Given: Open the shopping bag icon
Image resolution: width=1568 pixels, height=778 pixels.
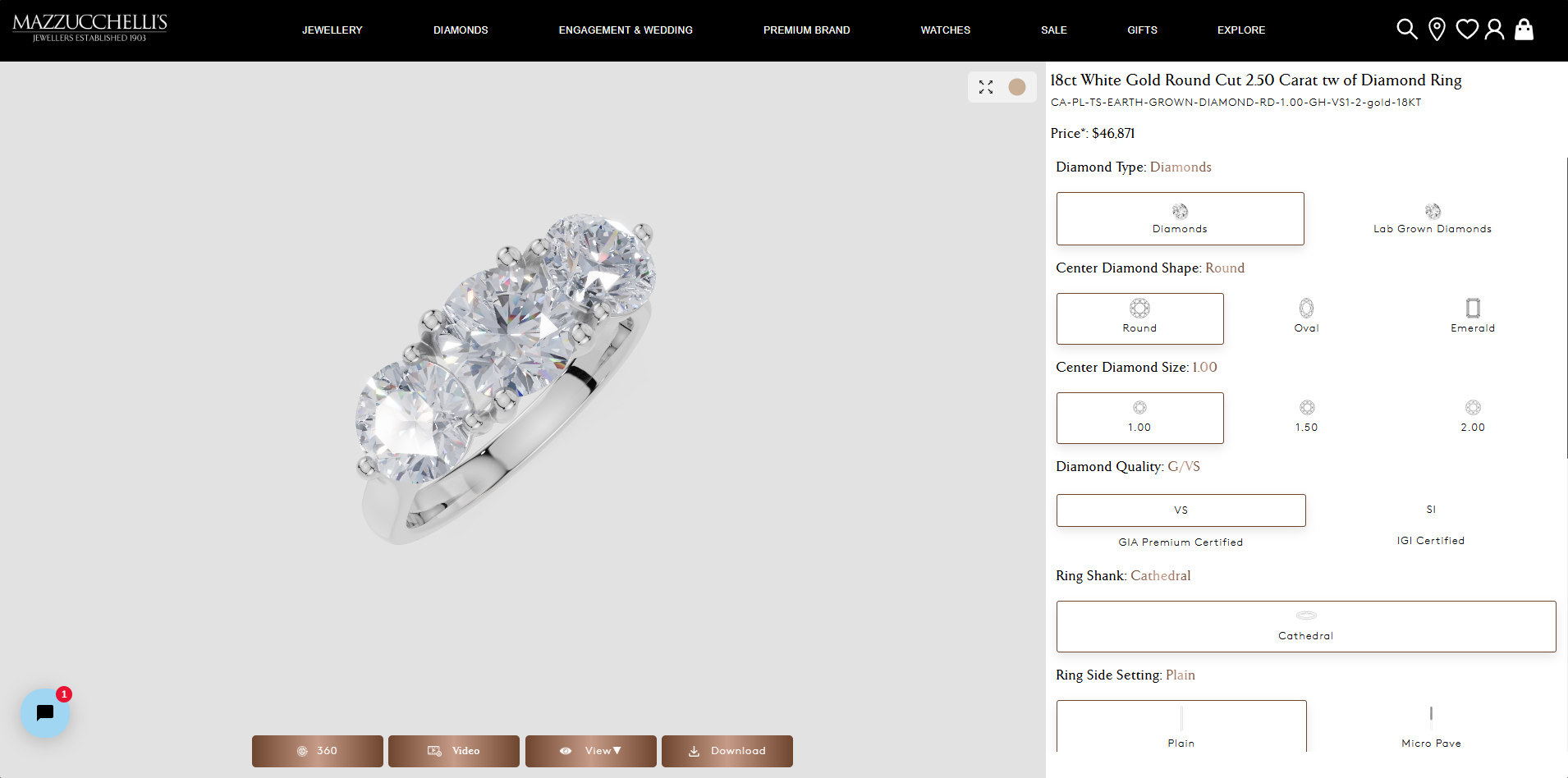Looking at the screenshot, I should [x=1524, y=30].
